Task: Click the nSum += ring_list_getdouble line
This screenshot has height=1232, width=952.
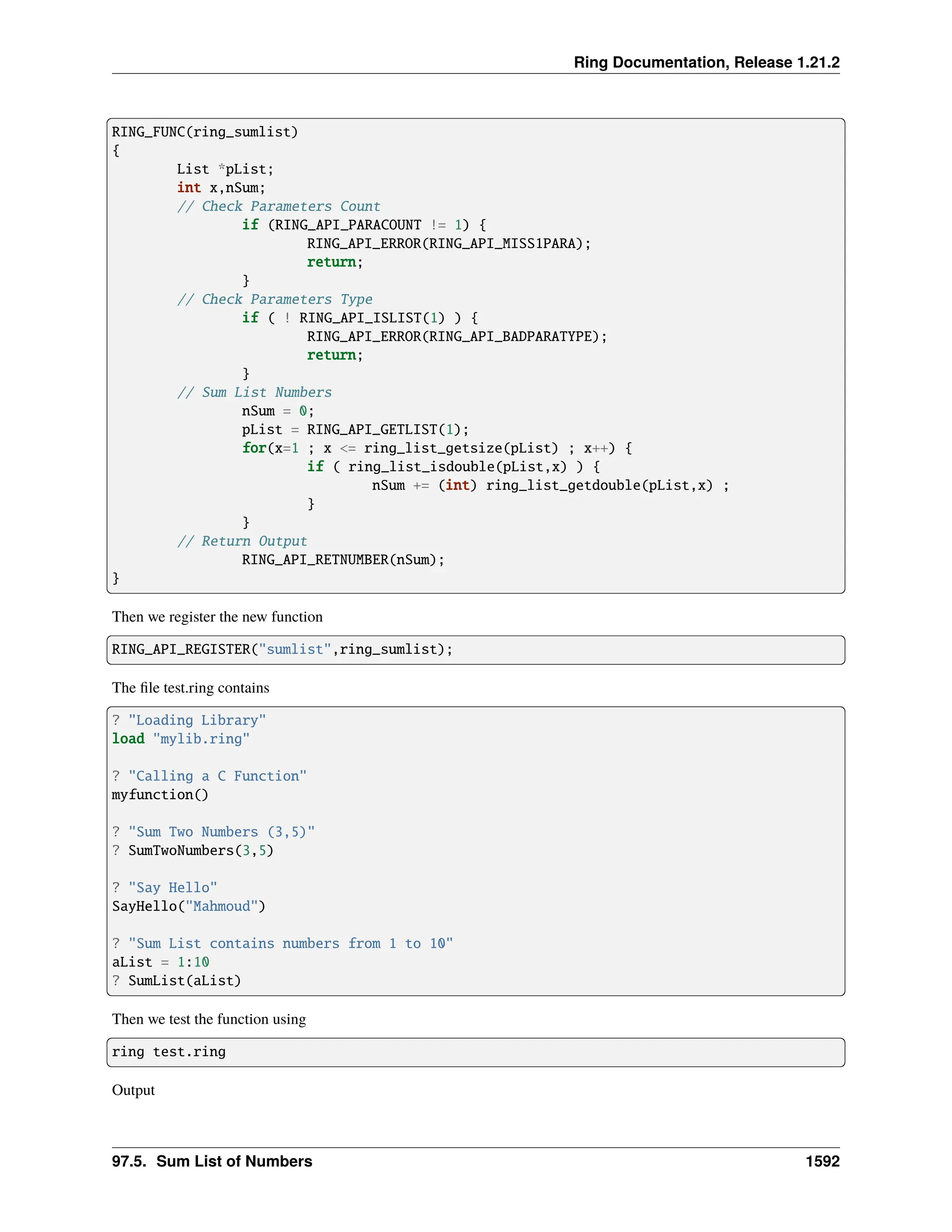Action: pos(549,486)
